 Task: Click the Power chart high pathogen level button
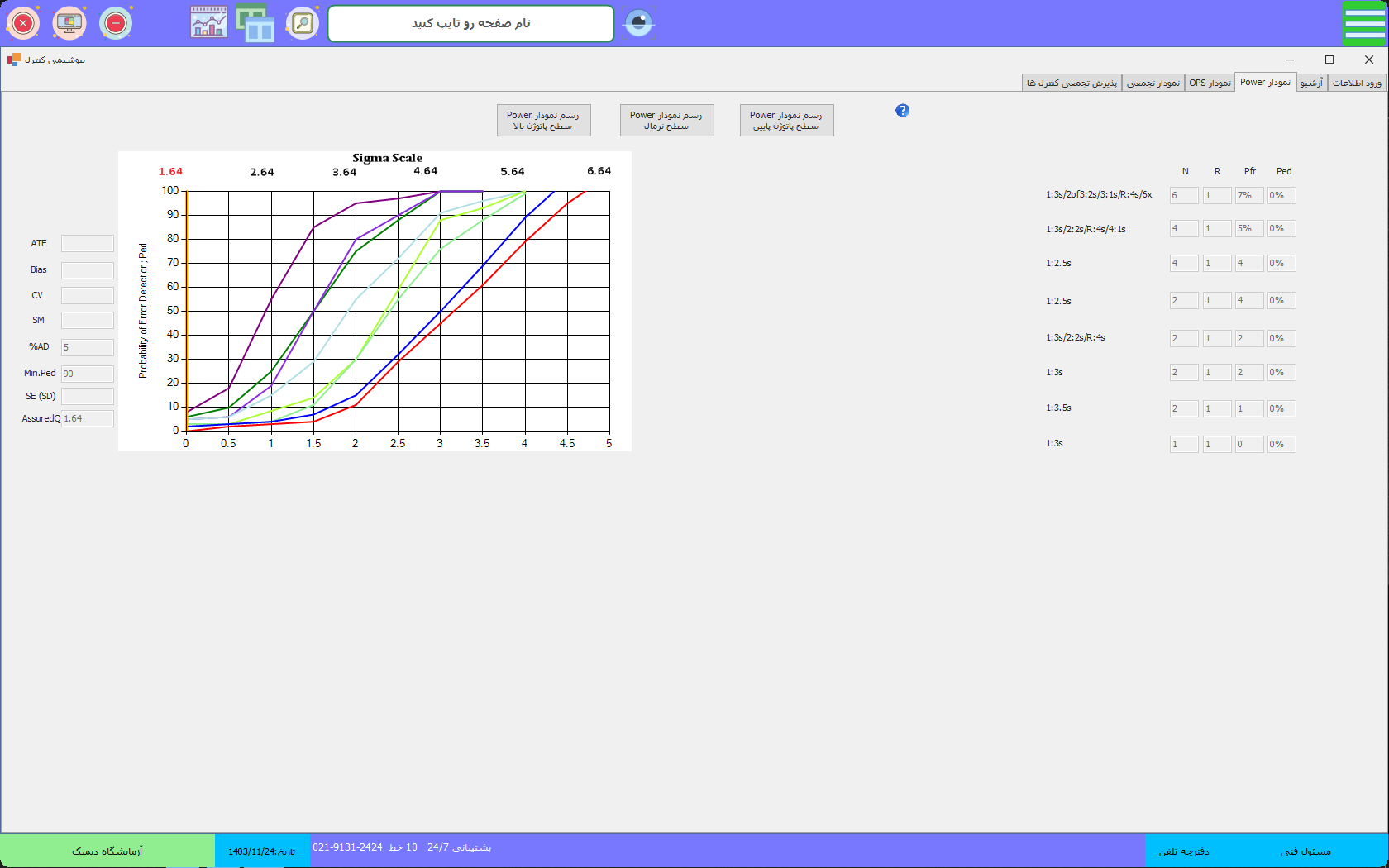543,121
